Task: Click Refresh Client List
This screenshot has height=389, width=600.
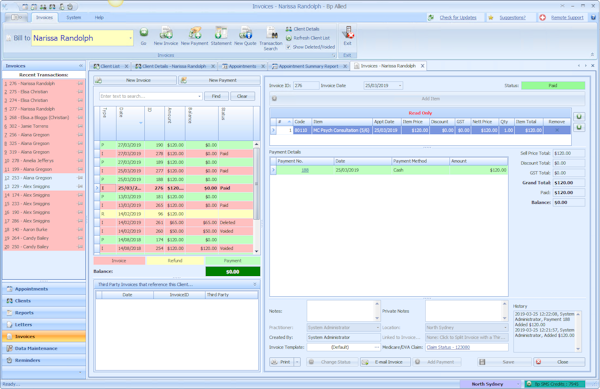Action: [308, 38]
